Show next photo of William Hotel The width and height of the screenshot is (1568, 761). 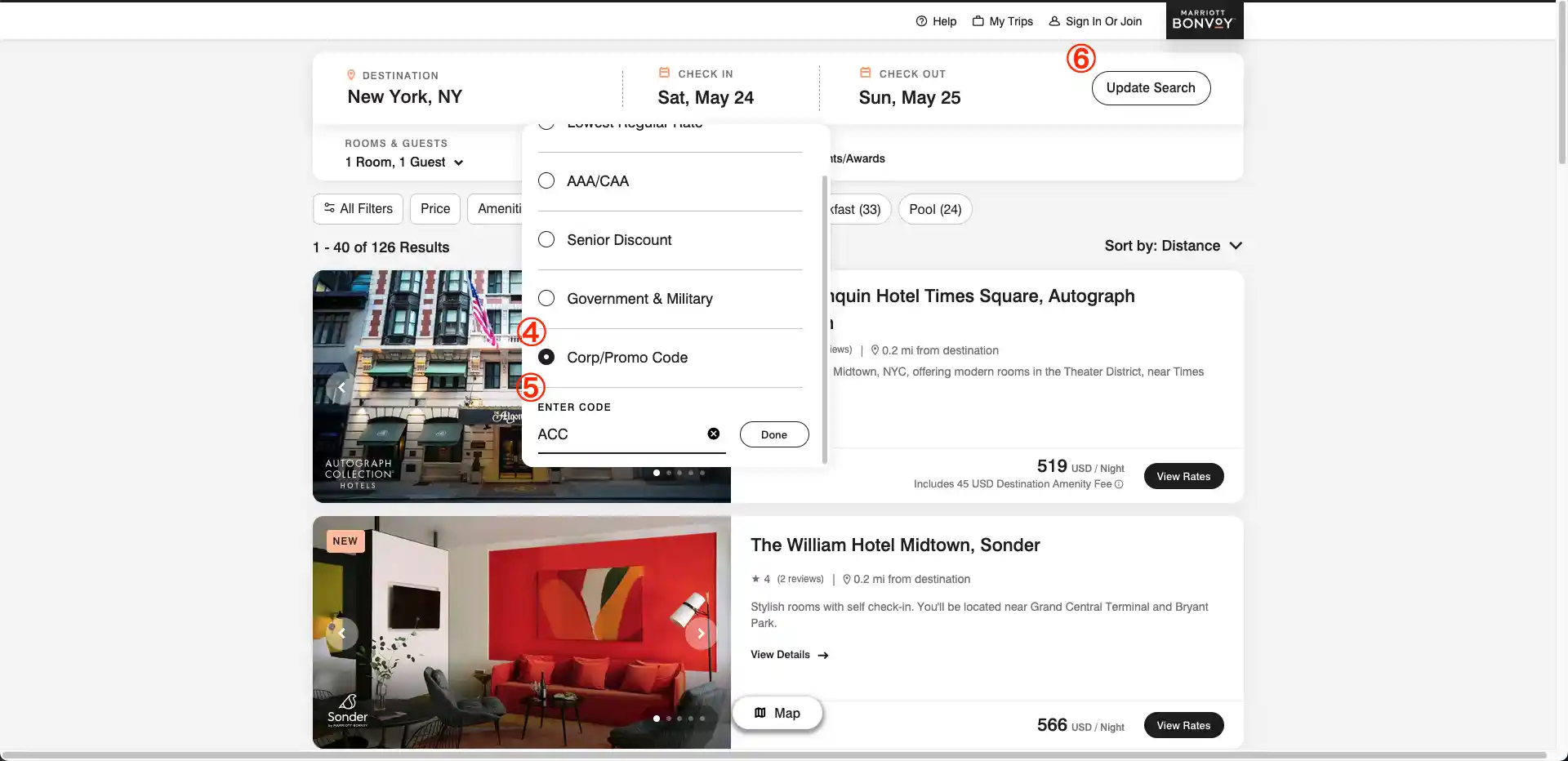click(x=701, y=633)
